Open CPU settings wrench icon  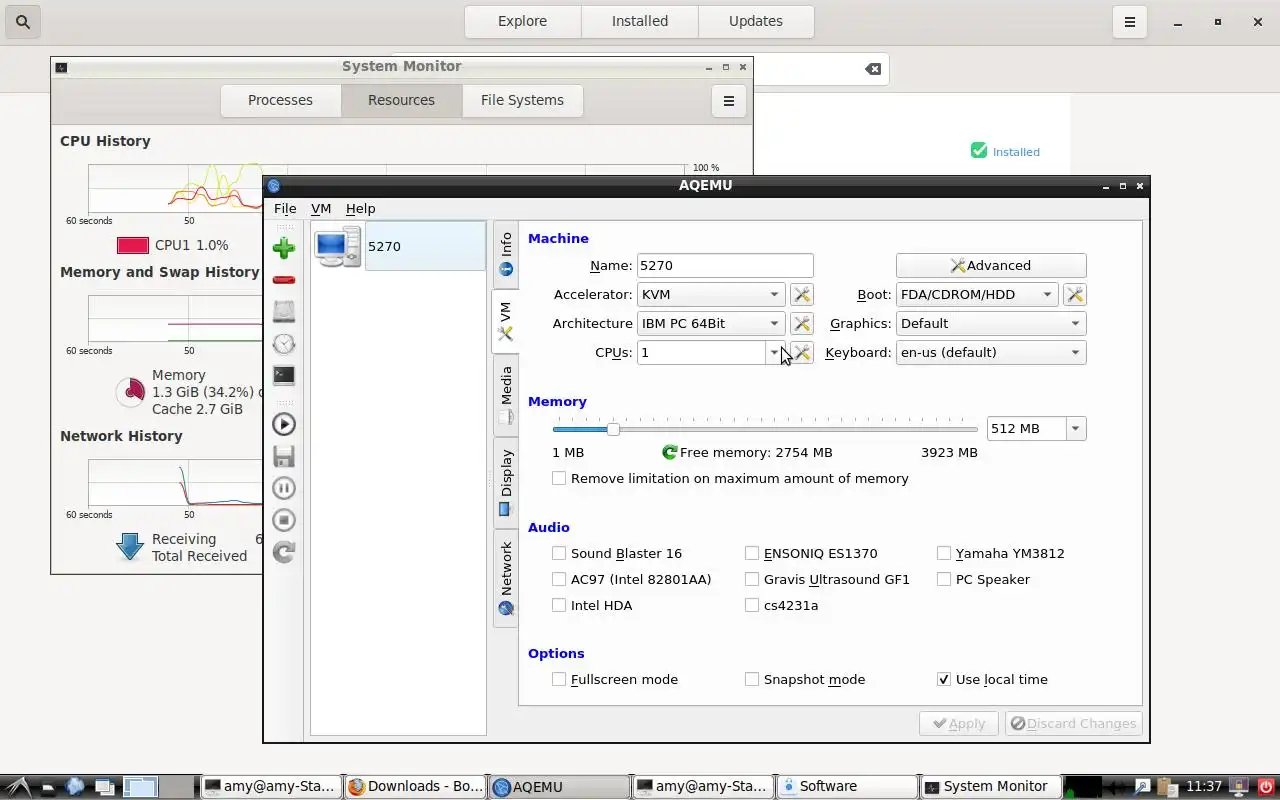click(801, 352)
